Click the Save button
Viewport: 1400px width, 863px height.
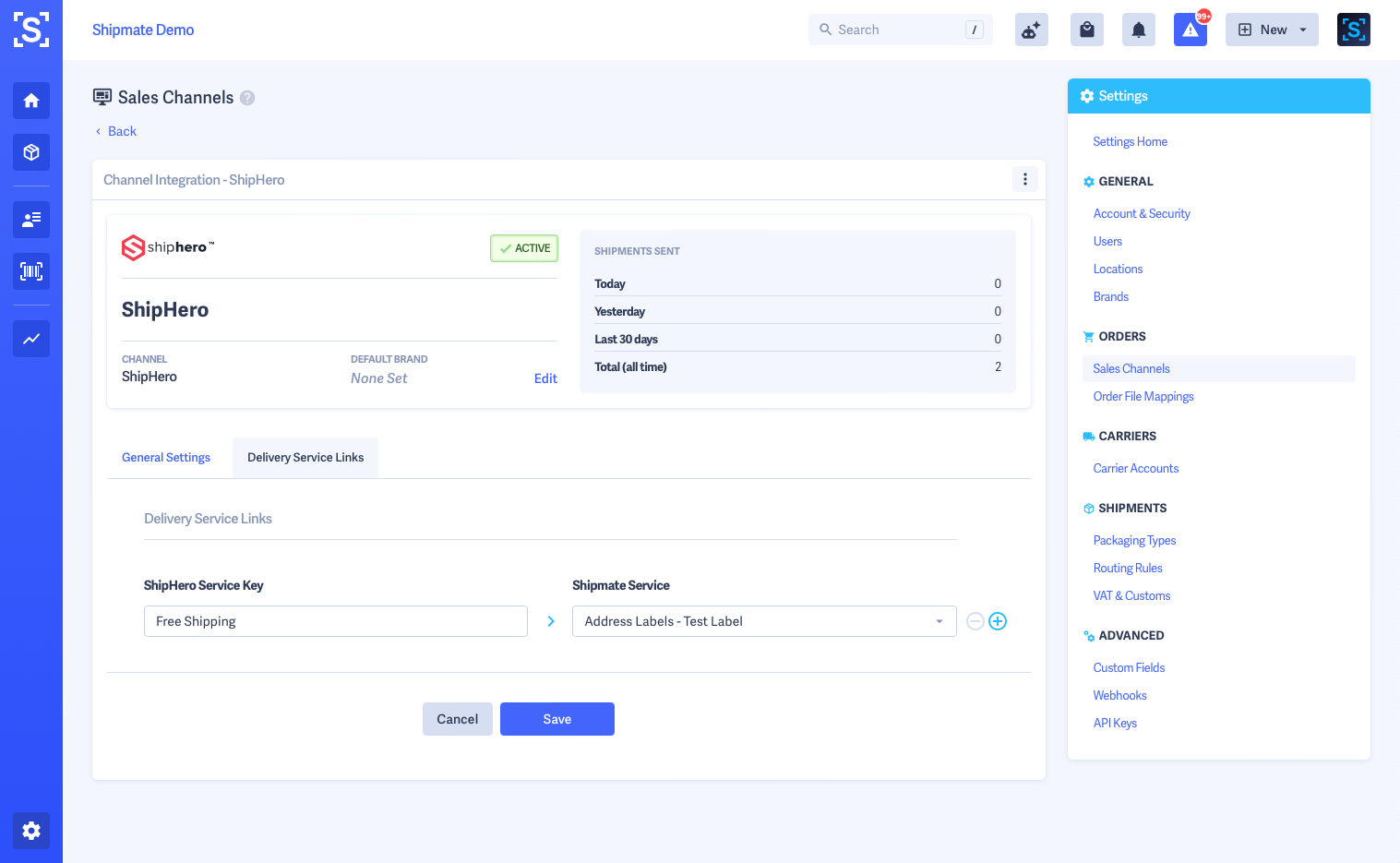[x=557, y=719]
